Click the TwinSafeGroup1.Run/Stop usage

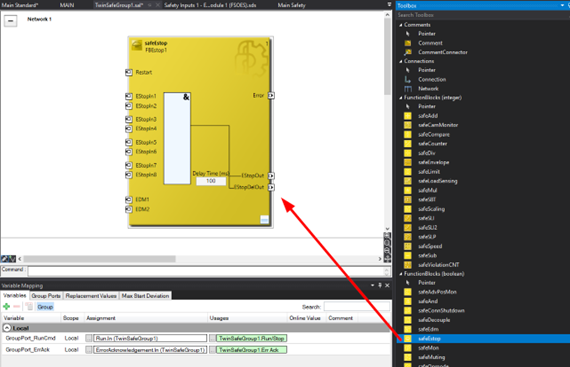pos(252,338)
